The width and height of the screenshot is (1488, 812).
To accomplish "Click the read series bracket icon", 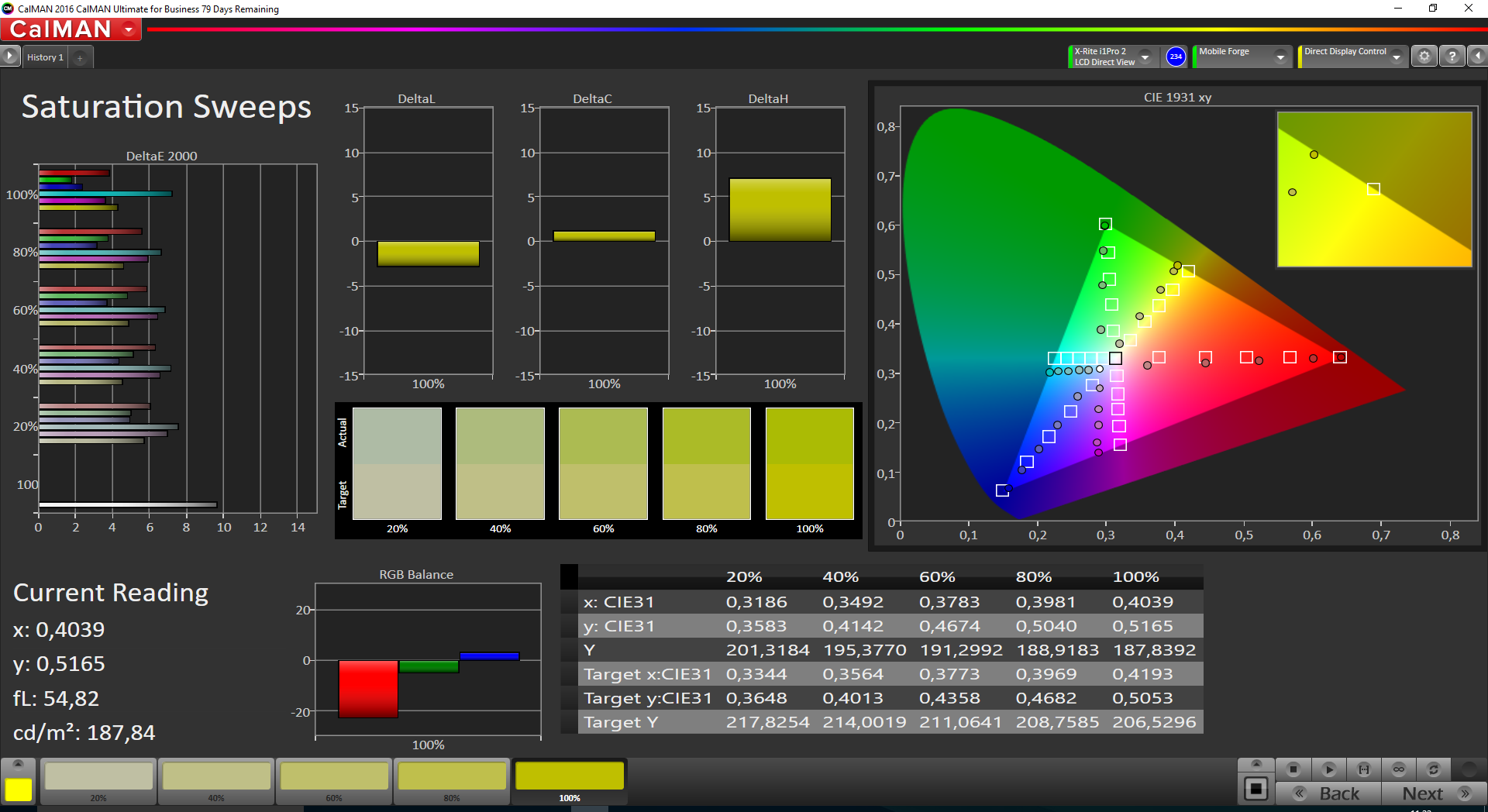I will pos(1364,769).
